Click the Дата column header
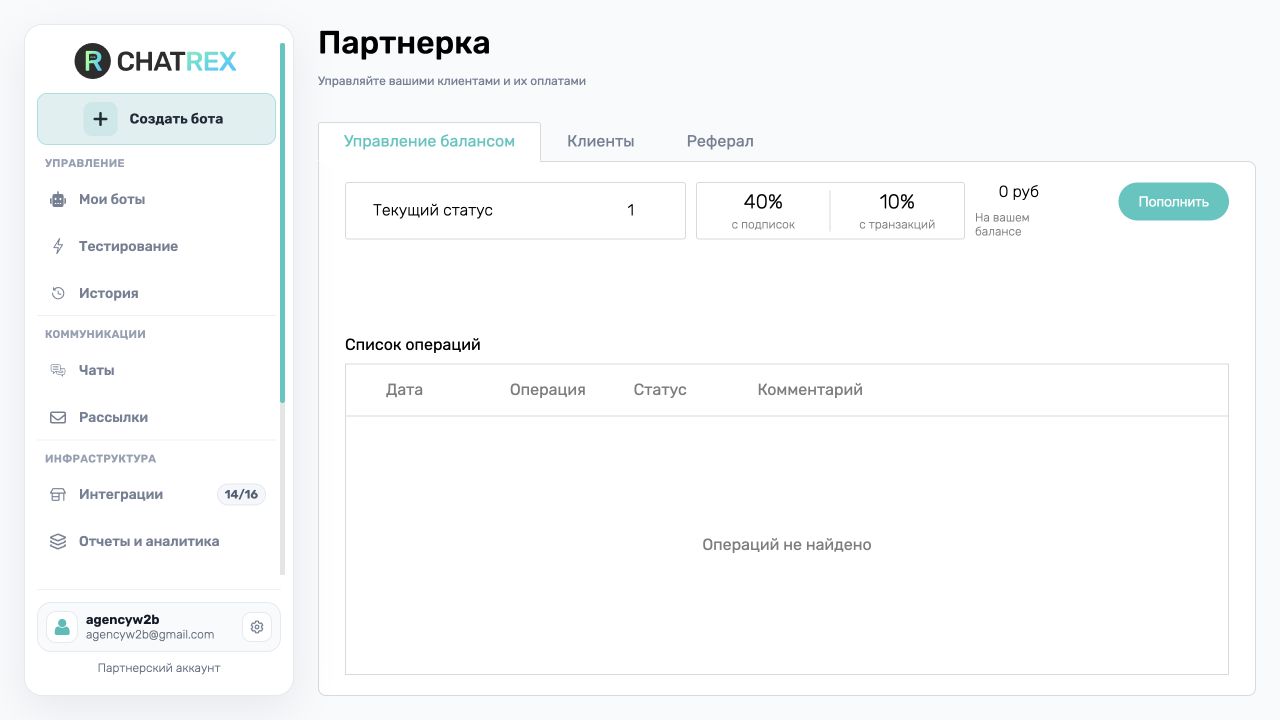This screenshot has height=720, width=1280. [x=404, y=390]
